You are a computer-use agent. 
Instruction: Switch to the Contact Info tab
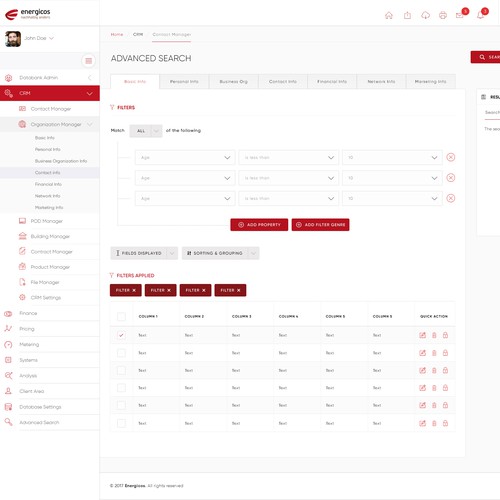283,82
